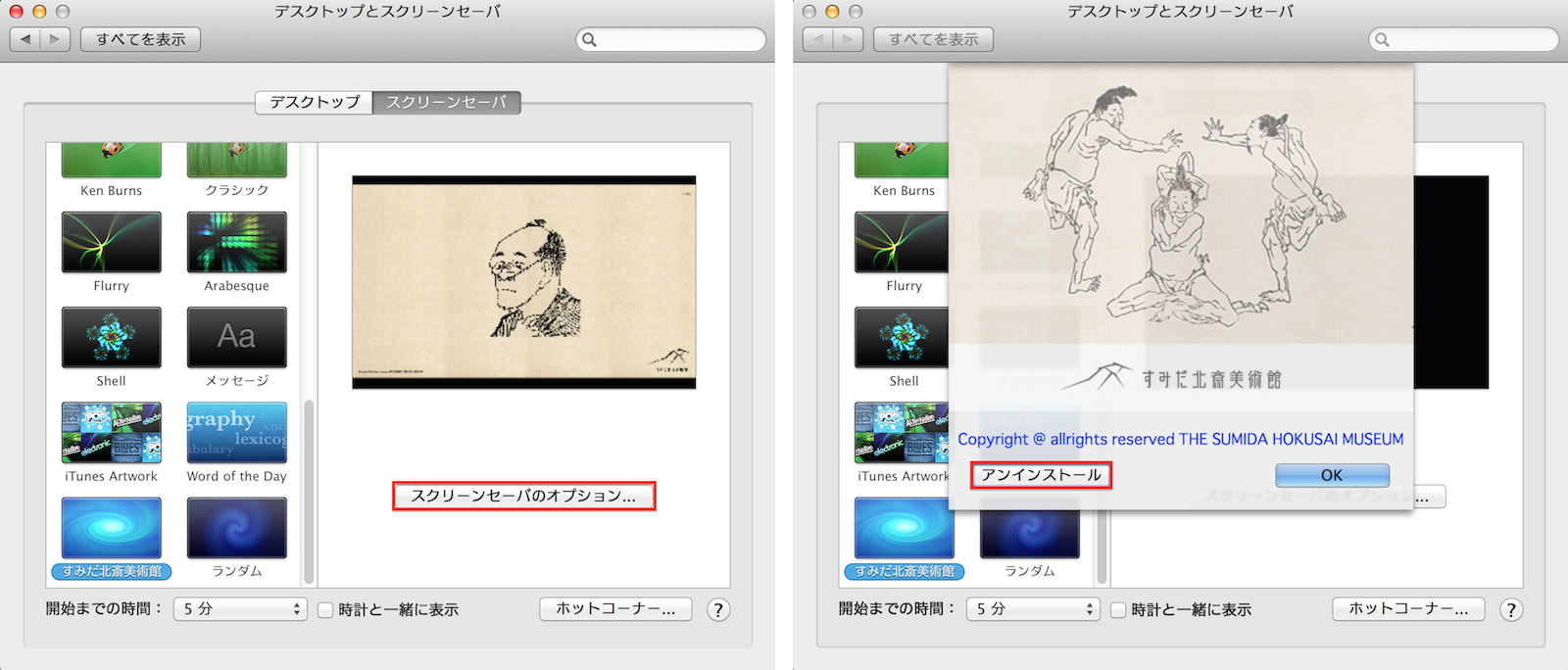
Task: Open スクリーンセーバのオプション button
Action: pos(523,496)
